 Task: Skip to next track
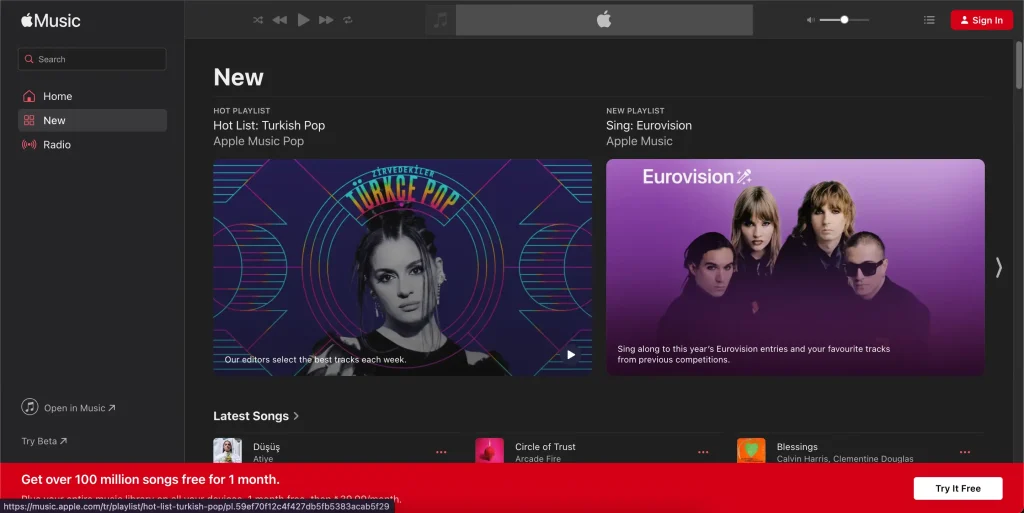point(326,20)
